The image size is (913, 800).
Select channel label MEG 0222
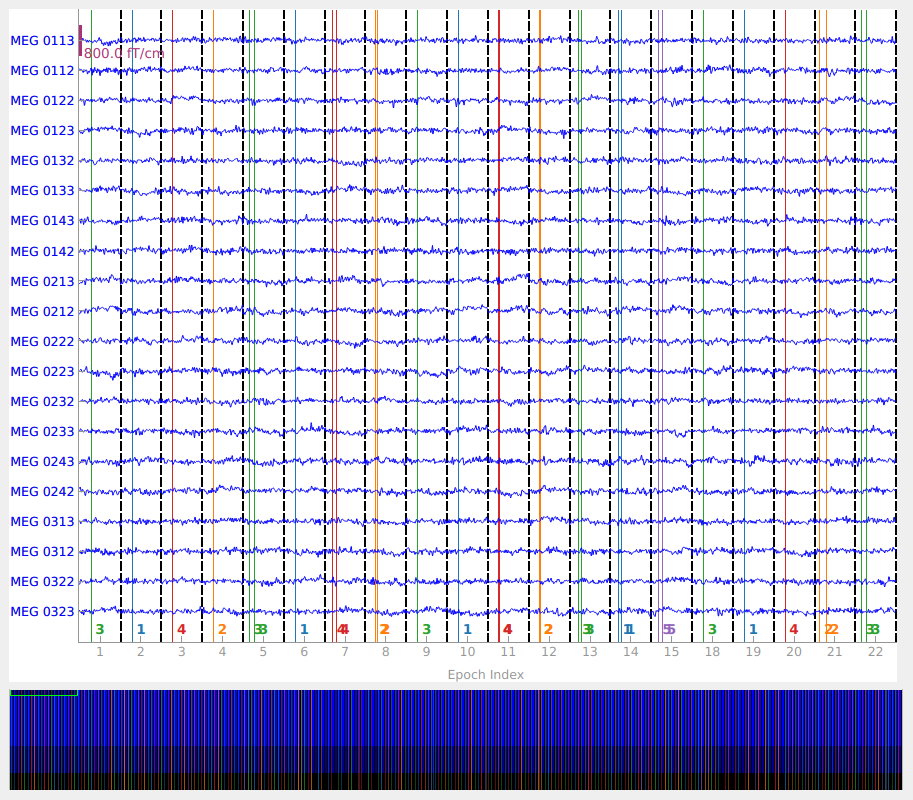coord(43,342)
